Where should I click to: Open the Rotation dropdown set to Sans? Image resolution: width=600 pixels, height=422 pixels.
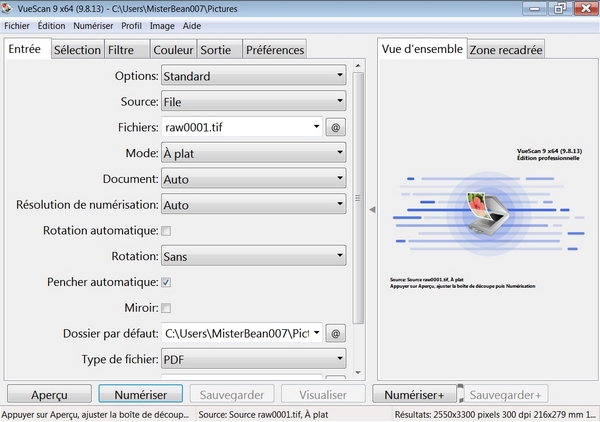coord(254,256)
